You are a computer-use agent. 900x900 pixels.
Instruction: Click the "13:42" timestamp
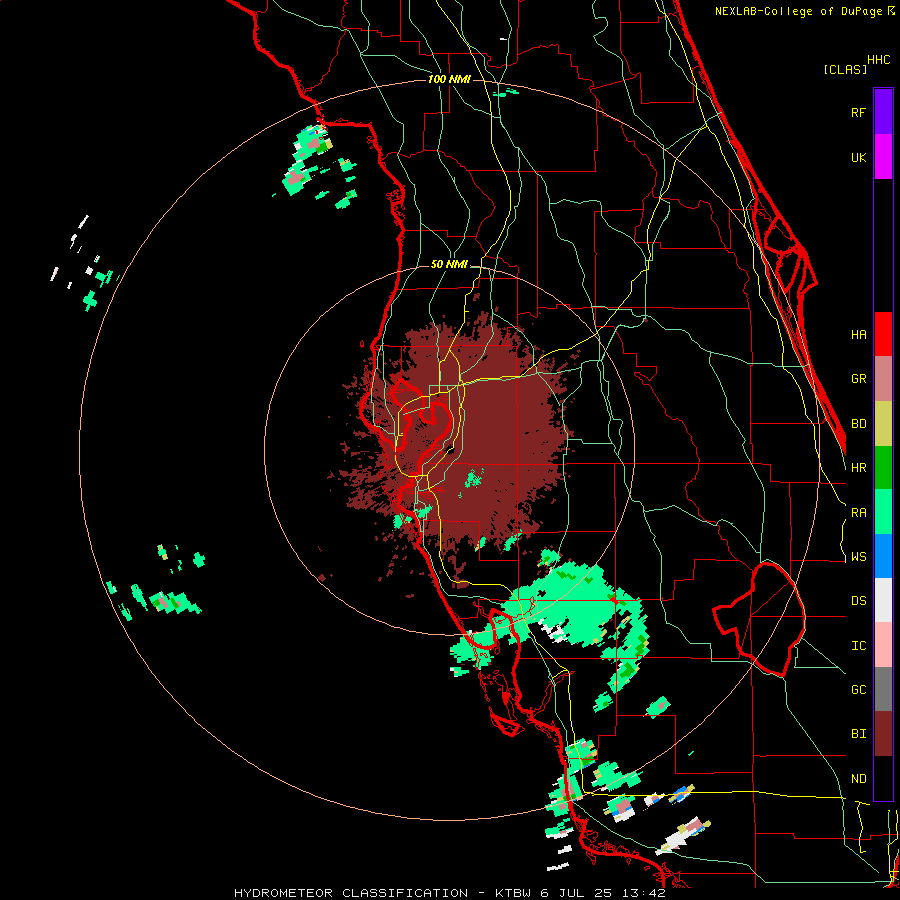[645, 893]
